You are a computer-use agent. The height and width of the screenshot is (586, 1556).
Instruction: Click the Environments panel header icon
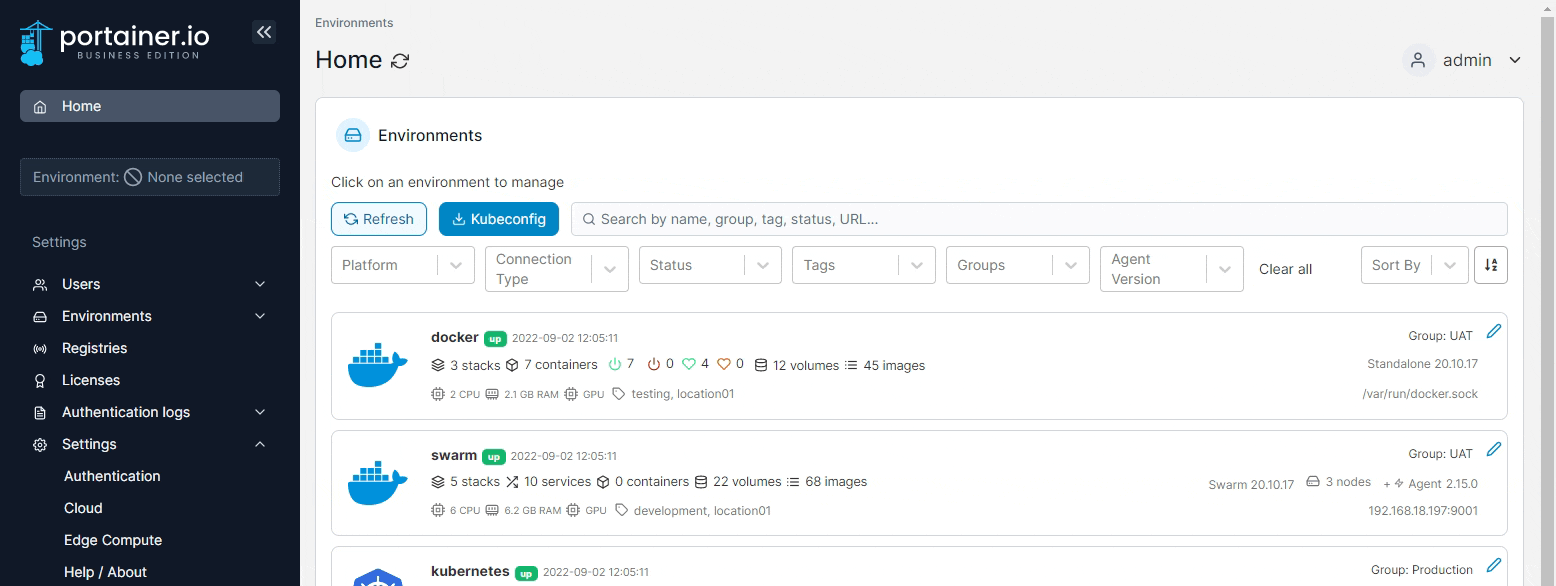coord(352,135)
